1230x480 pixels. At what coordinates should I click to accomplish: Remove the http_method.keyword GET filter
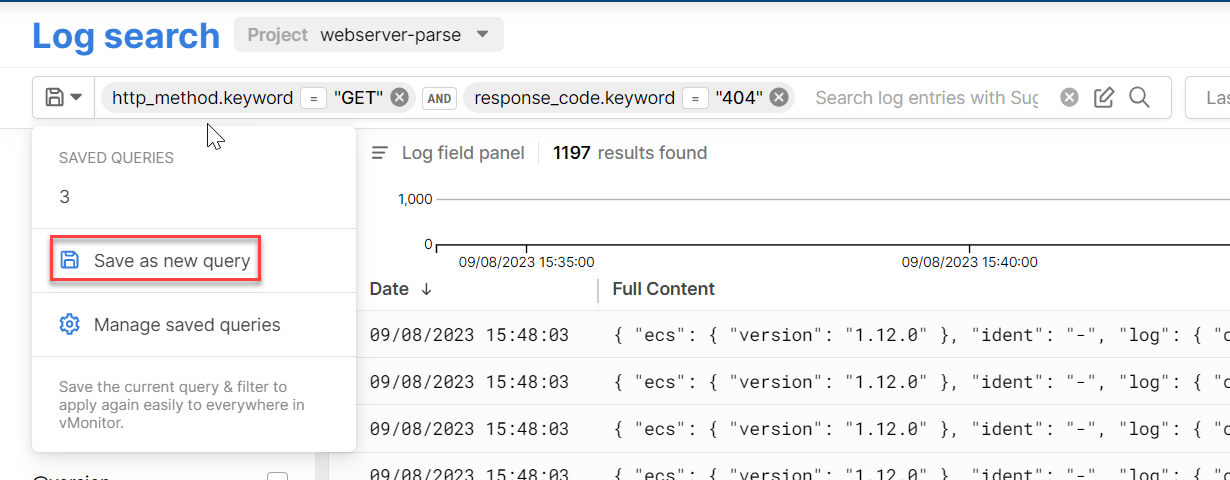tap(399, 97)
